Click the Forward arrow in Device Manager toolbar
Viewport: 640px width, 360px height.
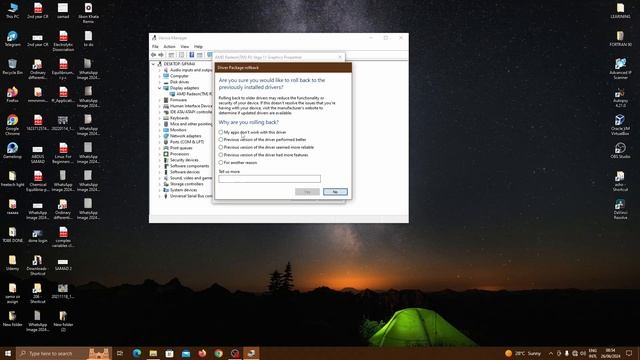(161, 55)
